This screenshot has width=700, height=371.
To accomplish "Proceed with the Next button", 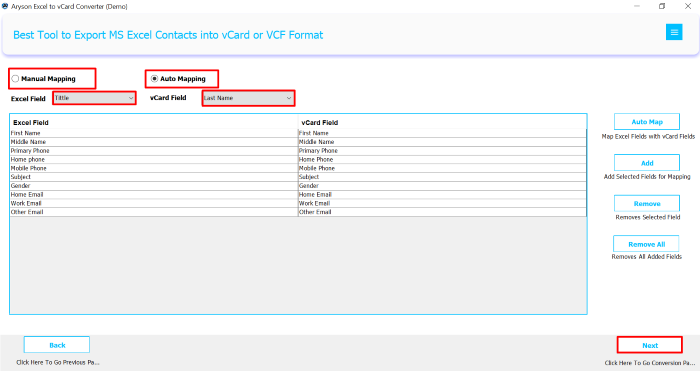I will (x=650, y=345).
